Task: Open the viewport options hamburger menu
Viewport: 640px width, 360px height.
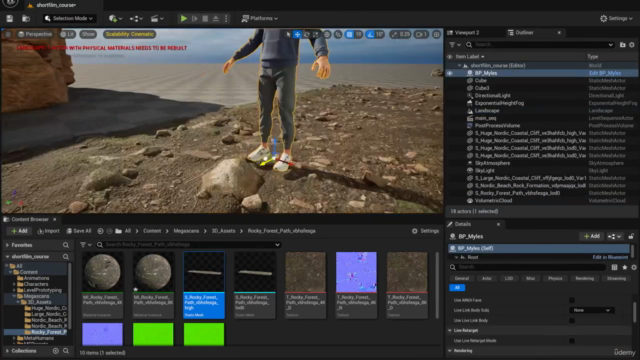Action: click(8, 34)
